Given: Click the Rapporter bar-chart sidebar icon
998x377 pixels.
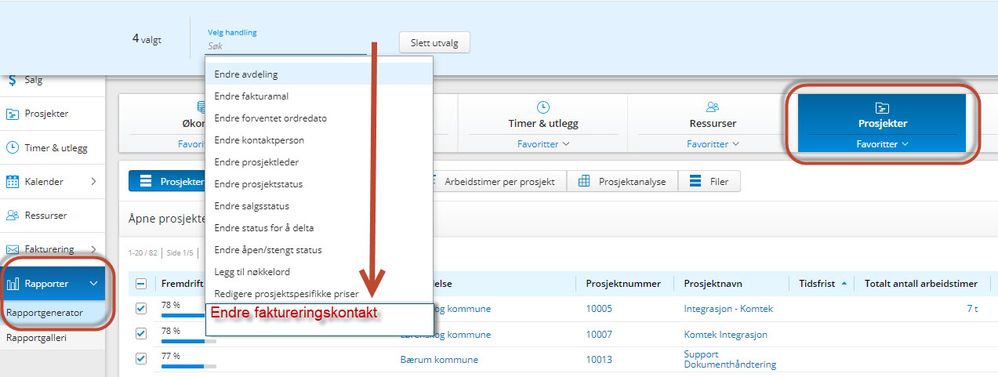Looking at the screenshot, I should (x=12, y=284).
